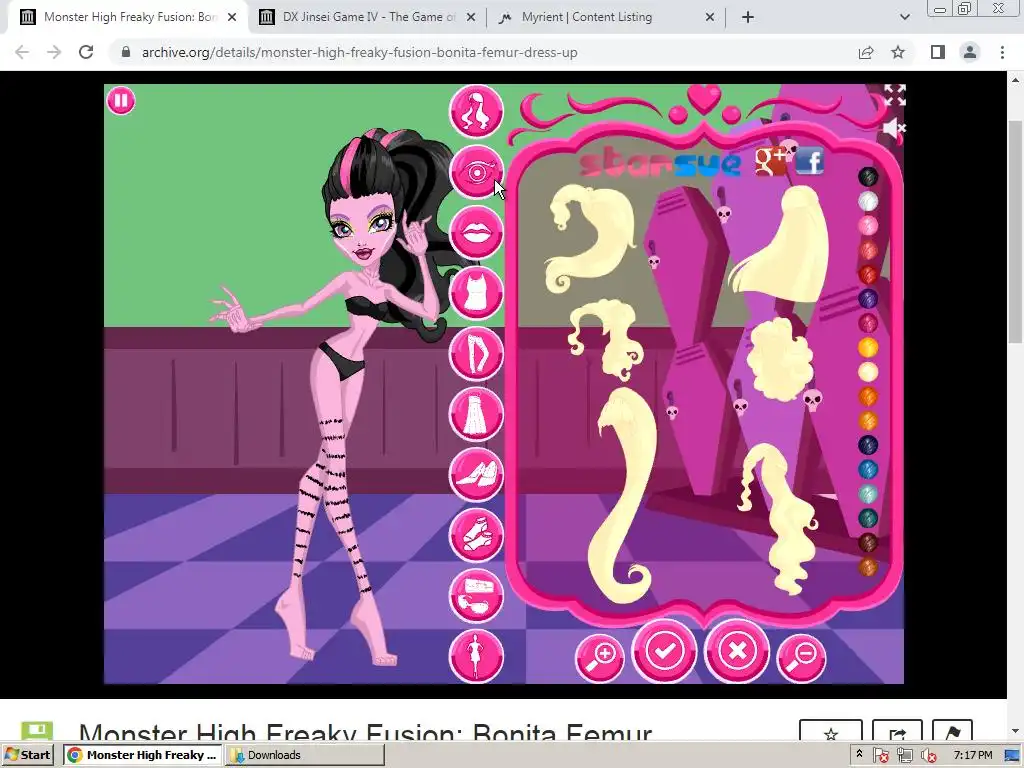This screenshot has height=768, width=1024.
Task: Open the Chrome three-dot menu
Action: 1002,52
